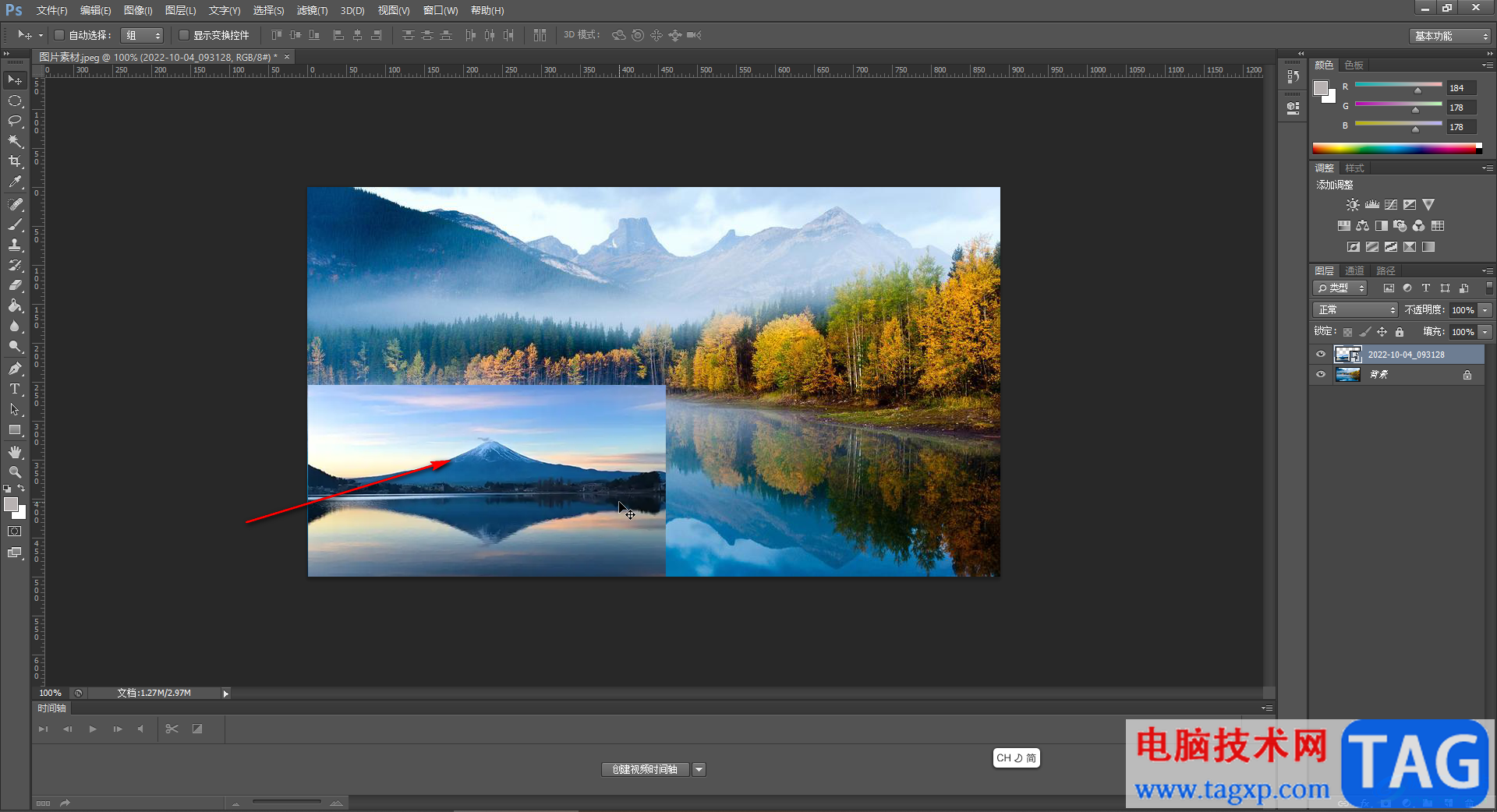The height and width of the screenshot is (812, 1497).
Task: Select the Elliptical Marquee tool
Action: tap(15, 101)
